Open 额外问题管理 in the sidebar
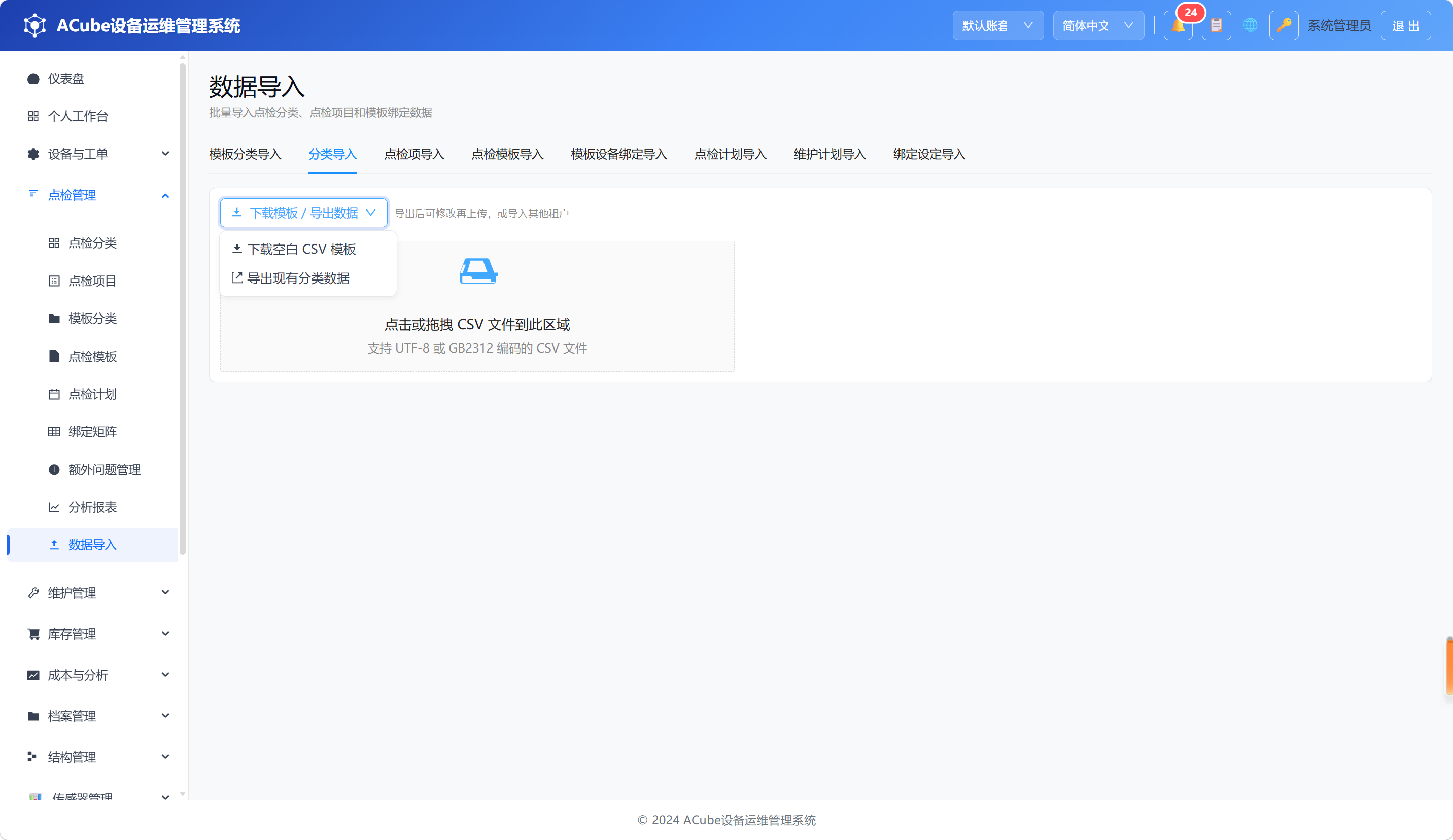The width and height of the screenshot is (1453, 840). (92, 469)
